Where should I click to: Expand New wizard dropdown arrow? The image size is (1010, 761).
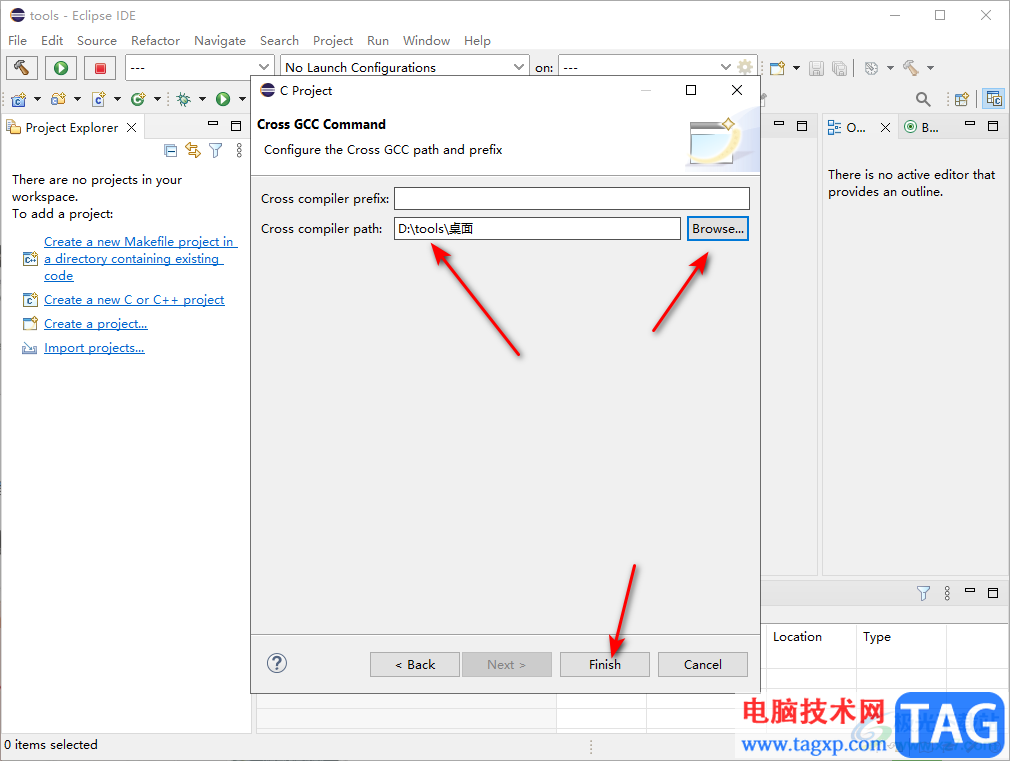point(796,68)
